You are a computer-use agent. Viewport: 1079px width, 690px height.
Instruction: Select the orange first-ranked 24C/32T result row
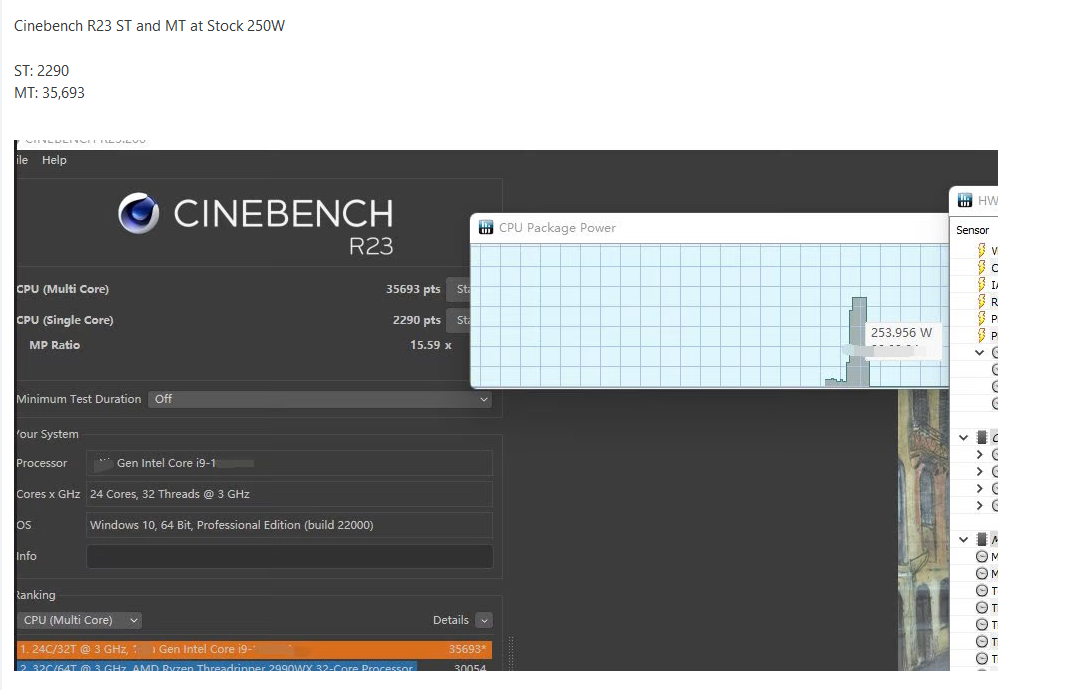254,649
